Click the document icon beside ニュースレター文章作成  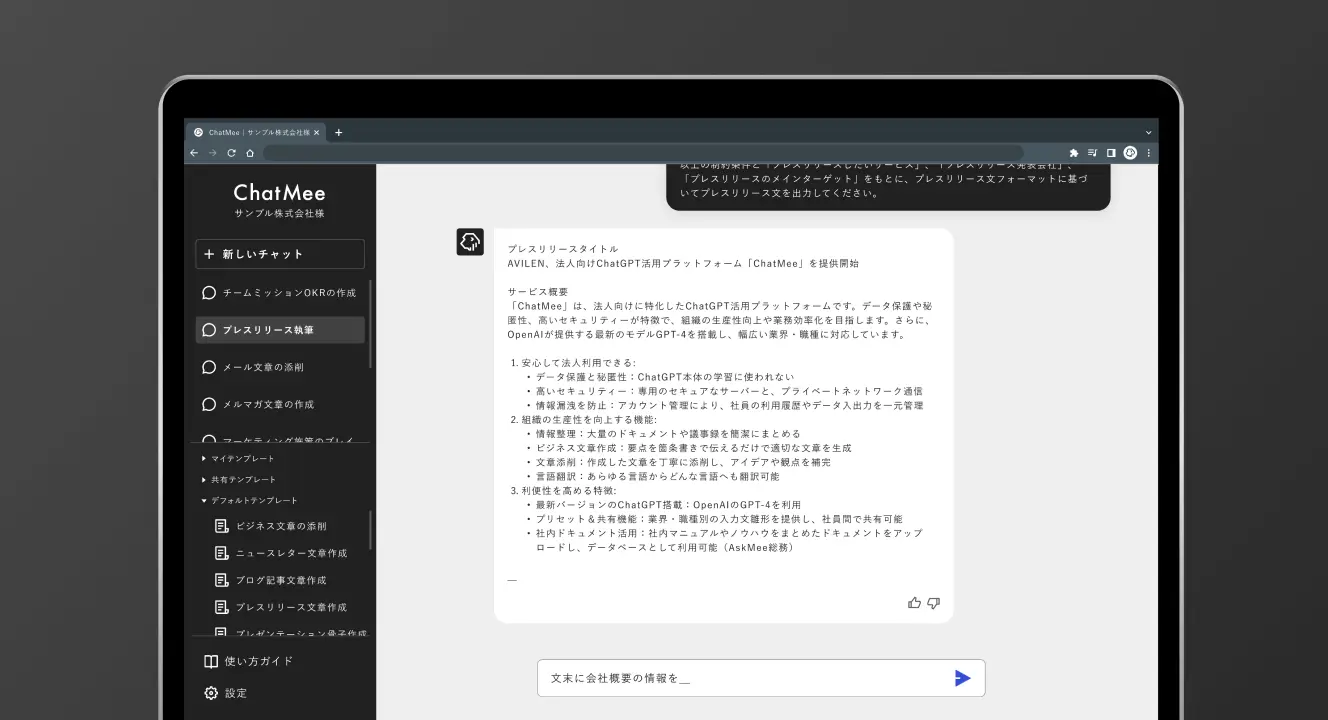pos(222,553)
